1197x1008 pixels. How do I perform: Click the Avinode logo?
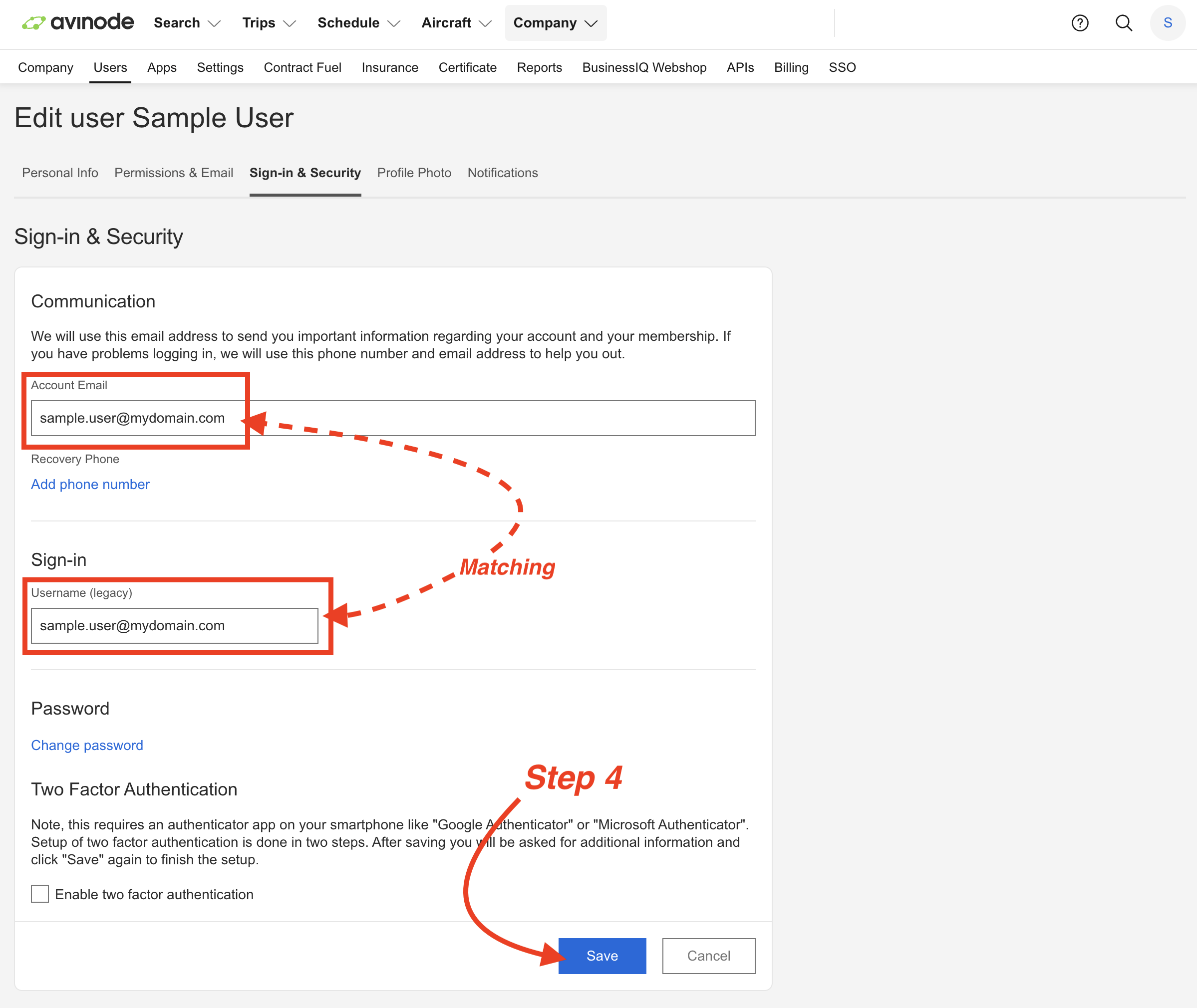[77, 22]
